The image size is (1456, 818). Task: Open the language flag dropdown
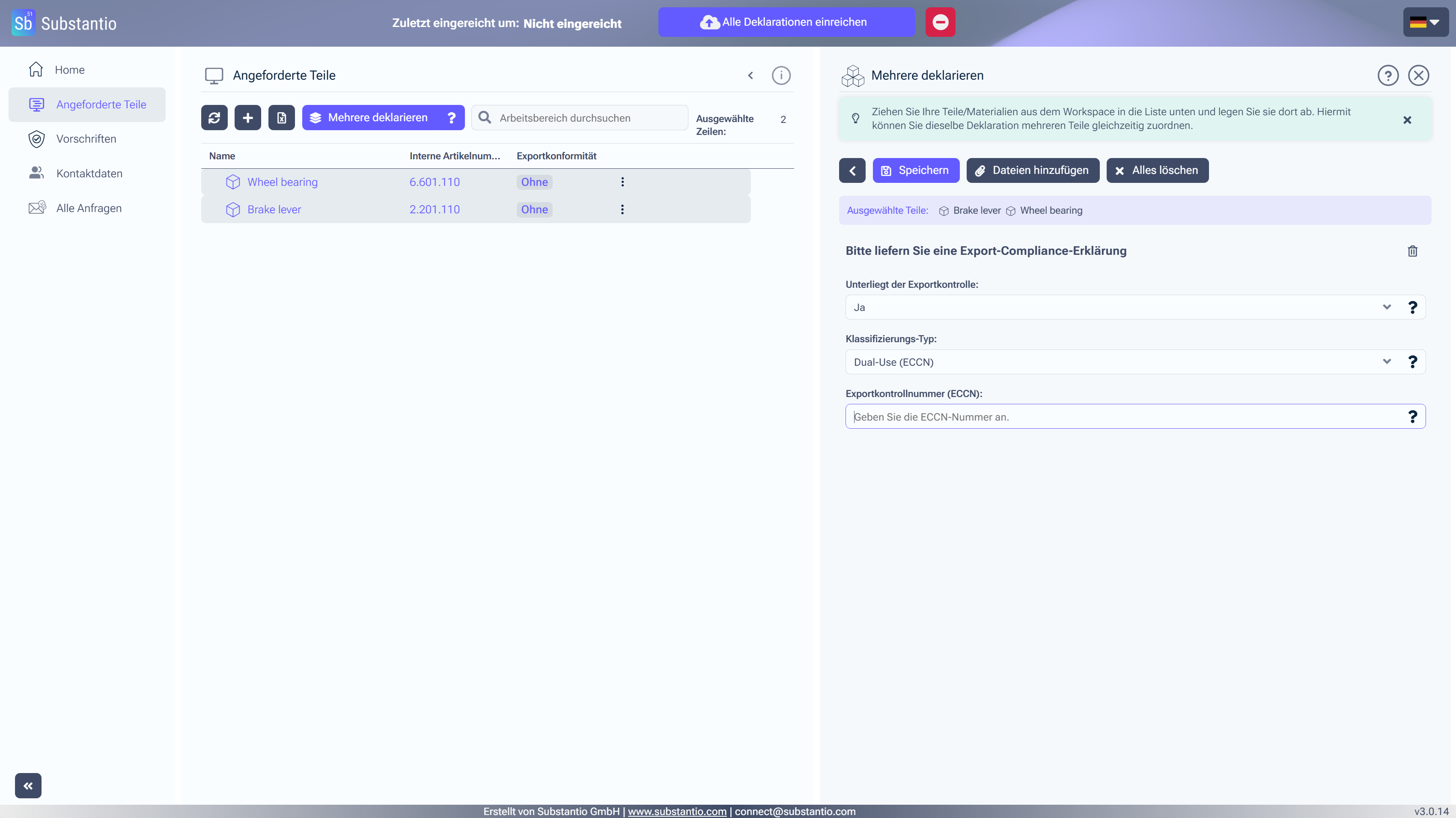(x=1425, y=22)
